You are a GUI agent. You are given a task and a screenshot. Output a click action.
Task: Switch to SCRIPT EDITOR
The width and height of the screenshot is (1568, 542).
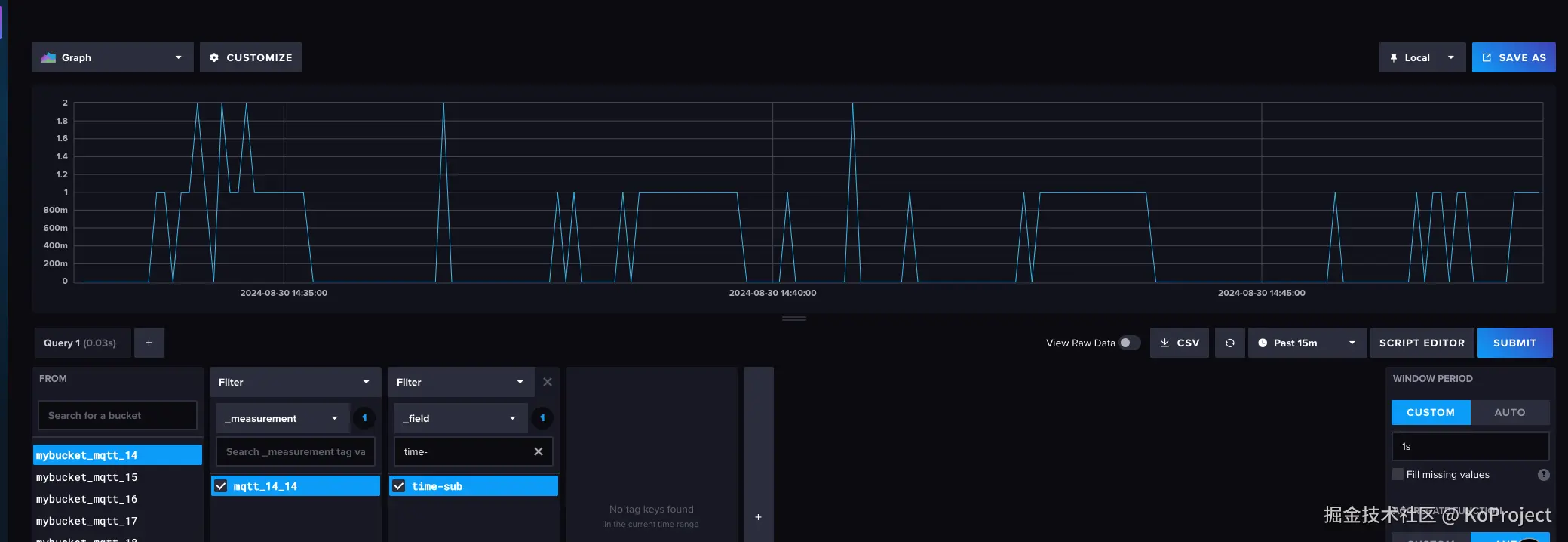1422,343
